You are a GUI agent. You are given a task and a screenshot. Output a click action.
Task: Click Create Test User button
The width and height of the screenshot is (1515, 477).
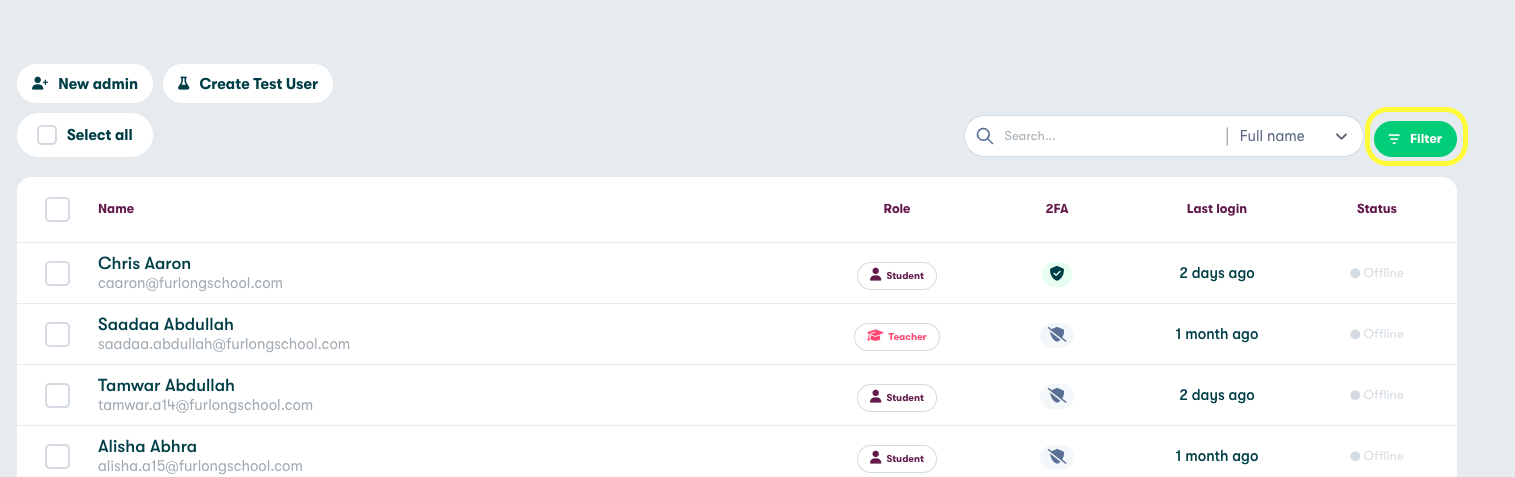pyautogui.click(x=247, y=84)
